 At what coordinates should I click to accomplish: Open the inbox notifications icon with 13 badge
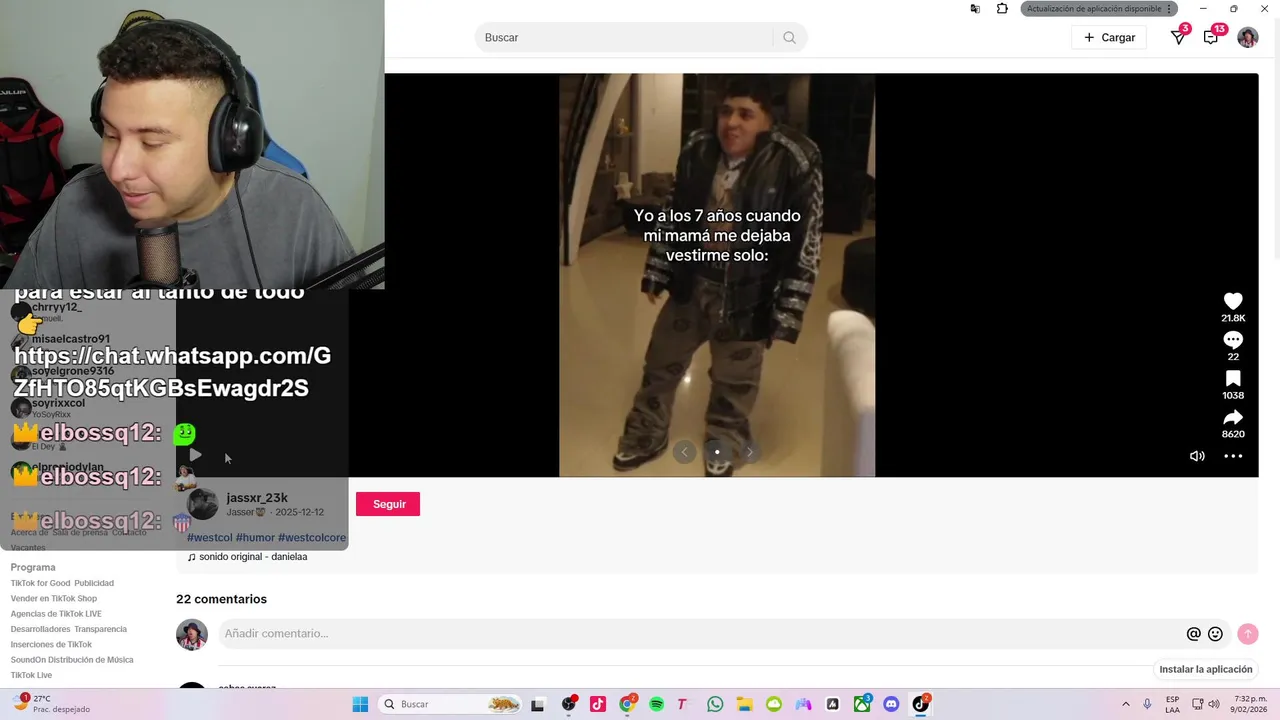click(x=1211, y=38)
